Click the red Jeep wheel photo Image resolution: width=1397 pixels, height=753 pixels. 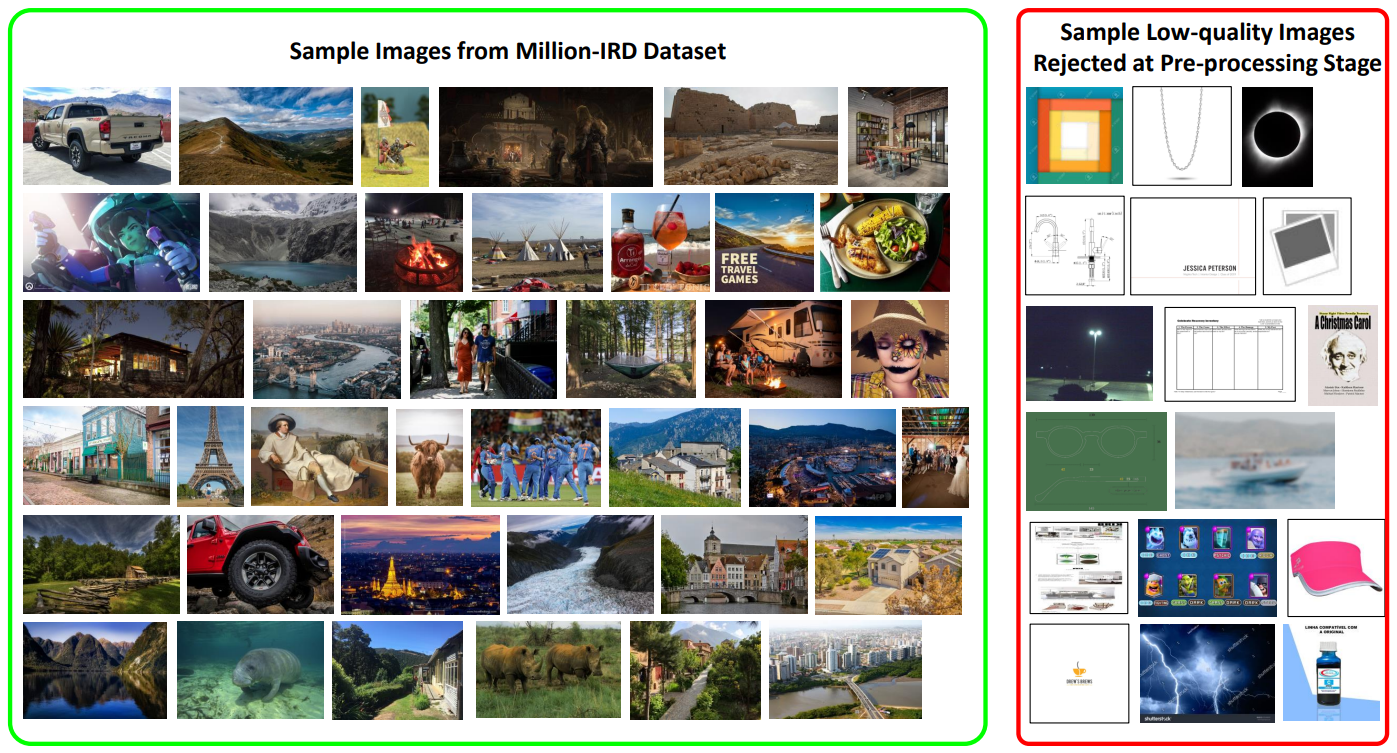click(x=260, y=564)
